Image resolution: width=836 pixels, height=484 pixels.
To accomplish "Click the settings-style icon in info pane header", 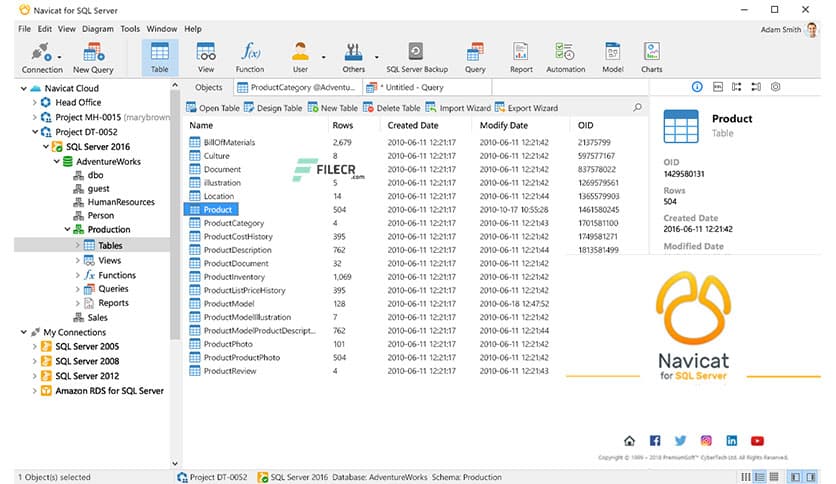I will tap(775, 87).
